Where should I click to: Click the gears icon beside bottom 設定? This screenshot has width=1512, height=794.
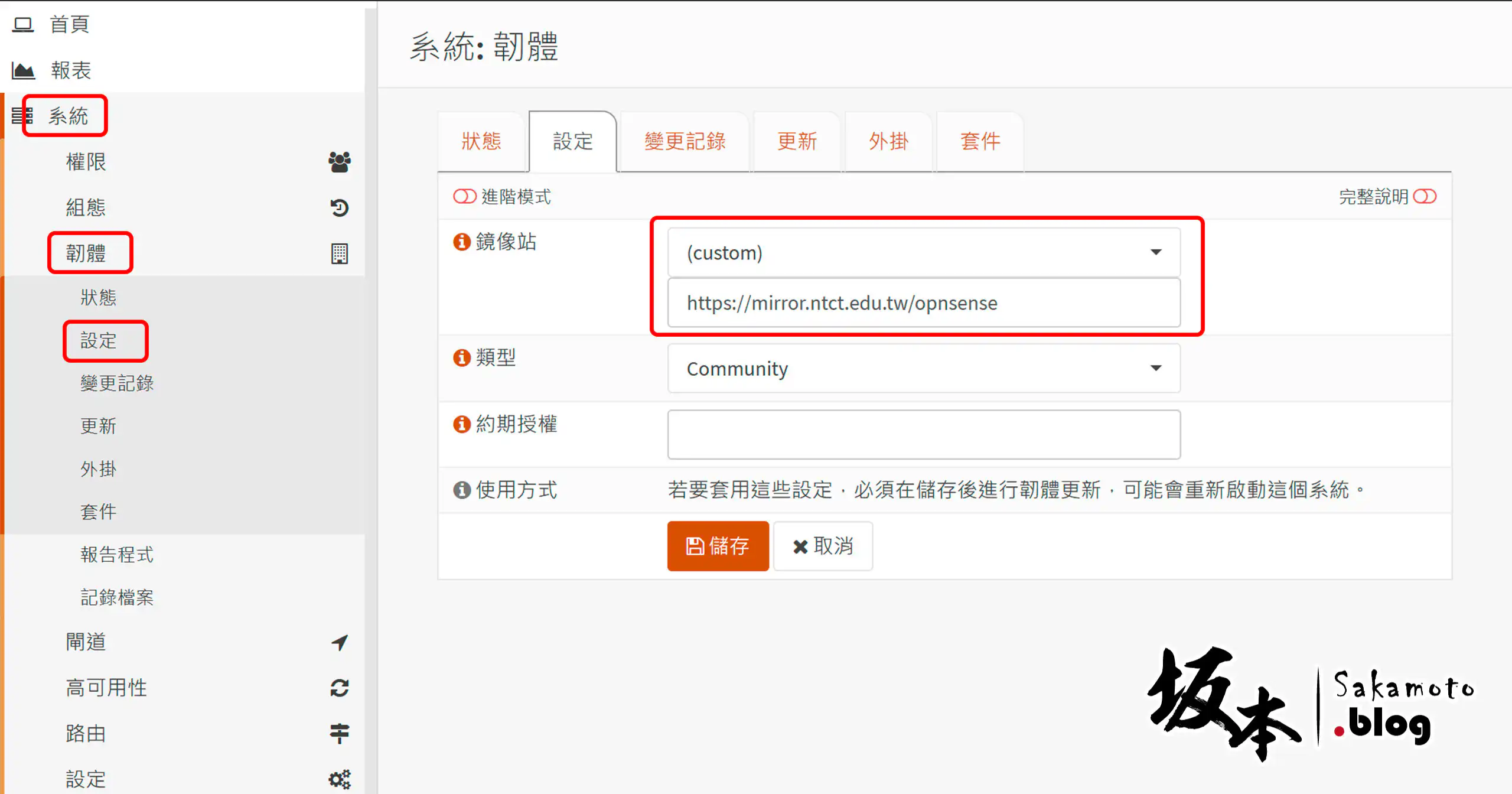click(339, 779)
